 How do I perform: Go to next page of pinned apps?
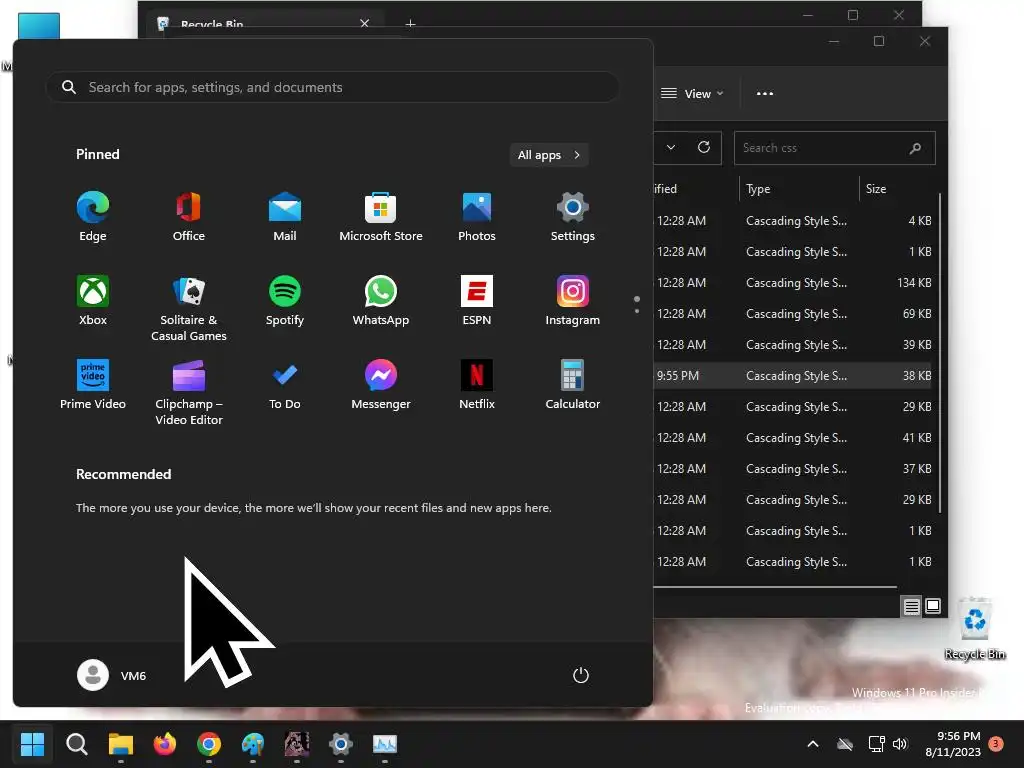point(637,311)
